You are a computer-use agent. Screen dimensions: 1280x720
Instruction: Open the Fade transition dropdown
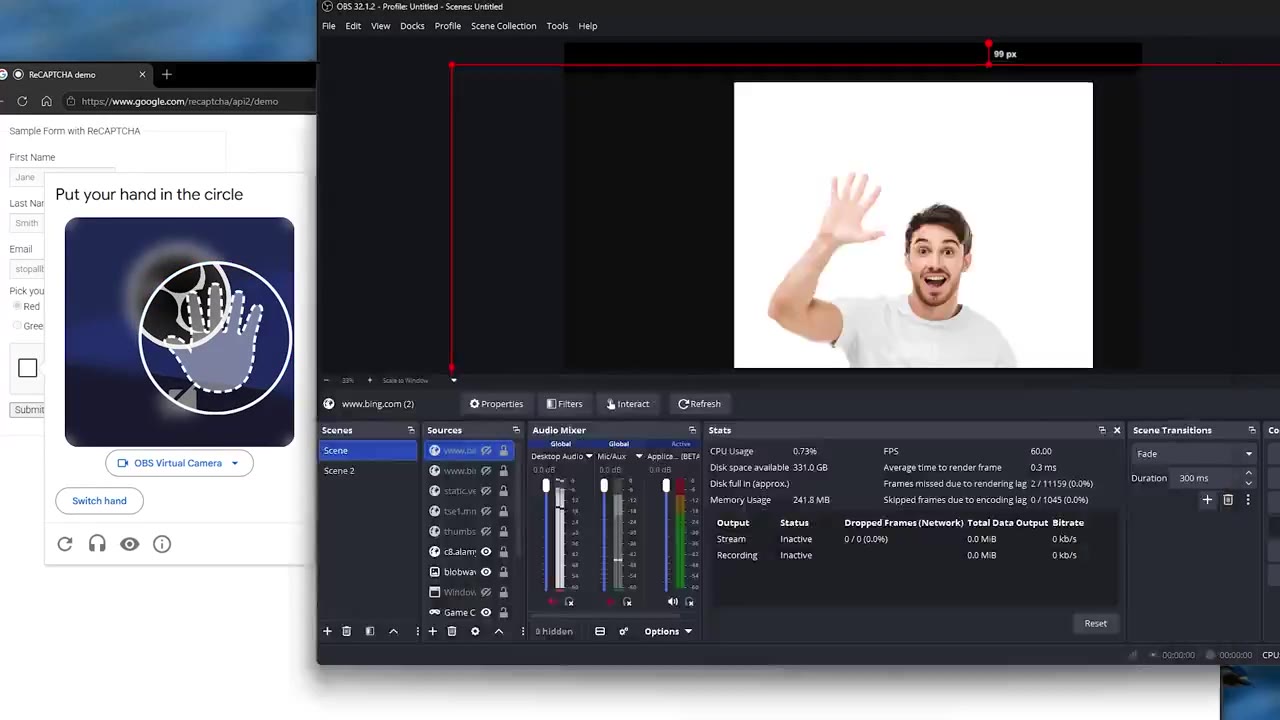coord(1193,454)
